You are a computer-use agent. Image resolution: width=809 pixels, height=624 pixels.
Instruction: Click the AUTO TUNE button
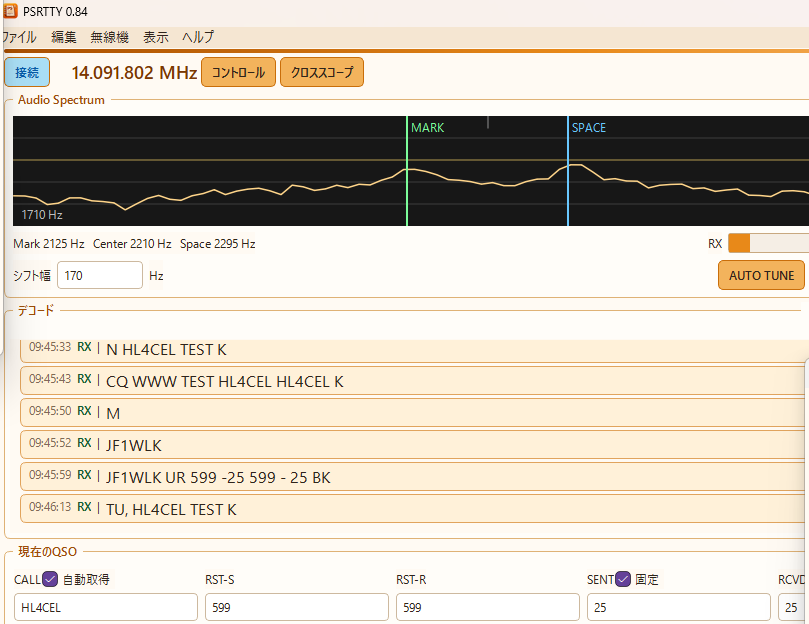coord(762,276)
